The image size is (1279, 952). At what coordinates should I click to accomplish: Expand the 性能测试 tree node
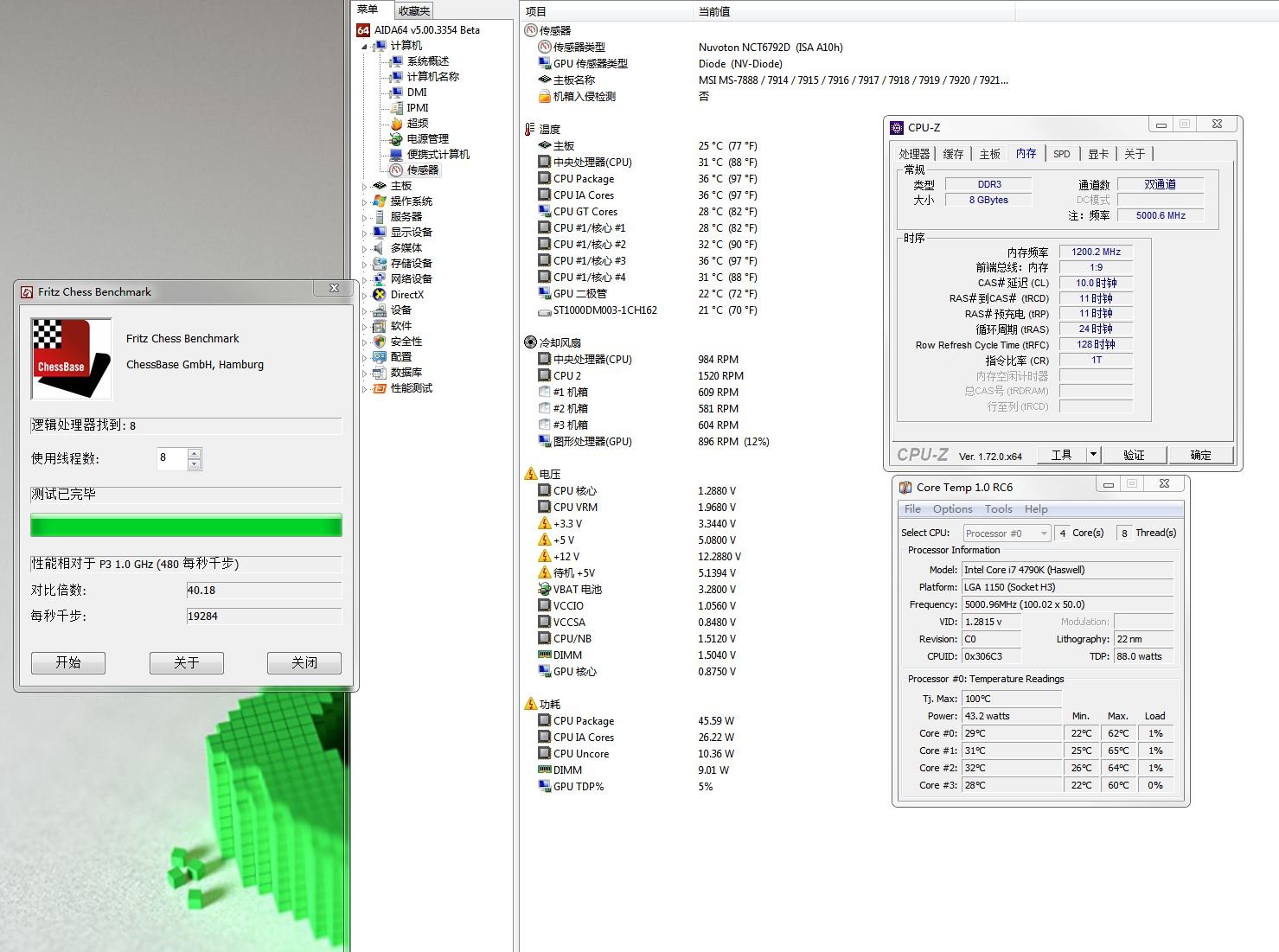coord(365,388)
